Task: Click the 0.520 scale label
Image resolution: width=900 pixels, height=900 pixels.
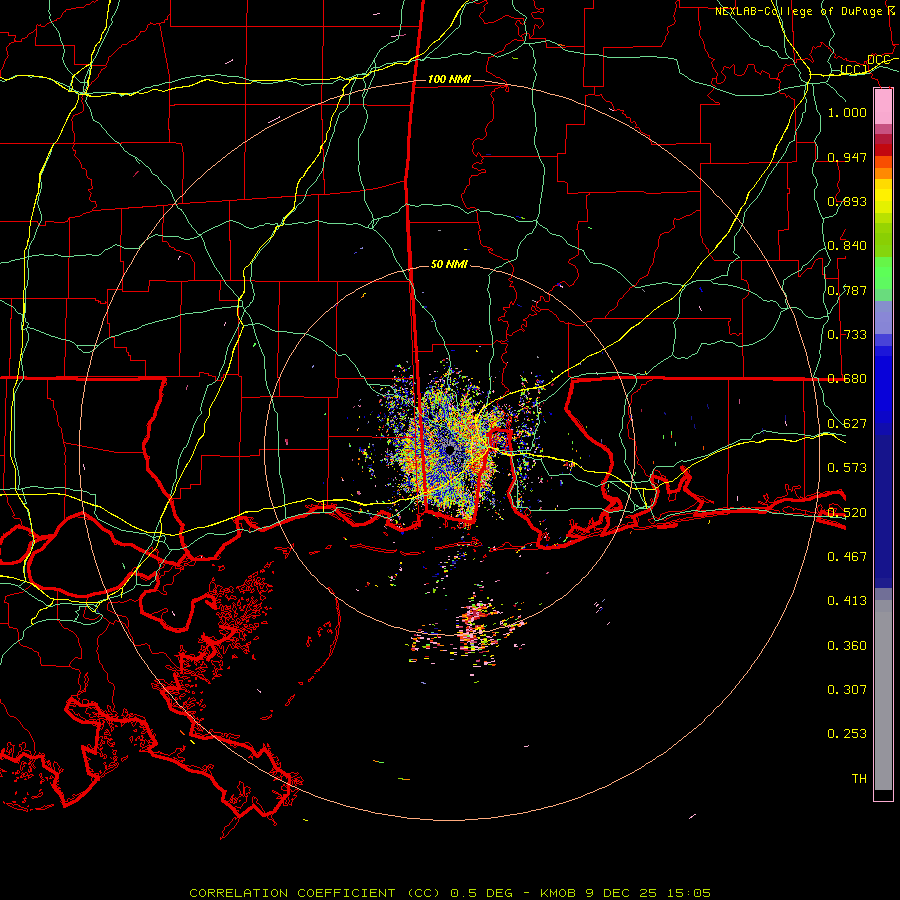Action: coord(847,513)
